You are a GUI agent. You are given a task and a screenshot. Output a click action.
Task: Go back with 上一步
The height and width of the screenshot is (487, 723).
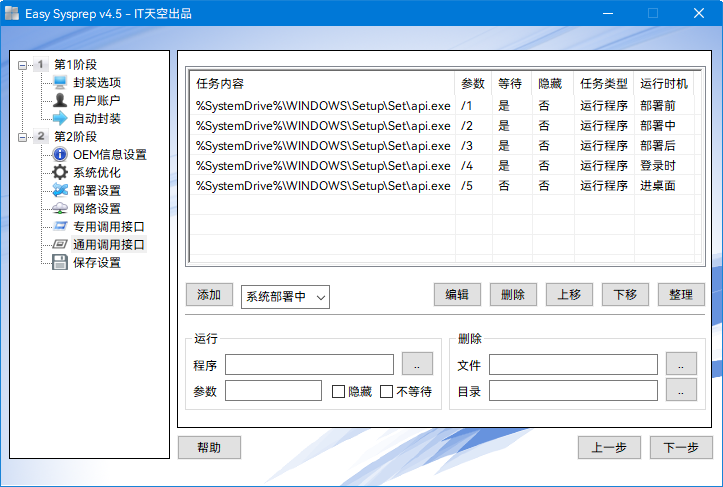coord(609,448)
